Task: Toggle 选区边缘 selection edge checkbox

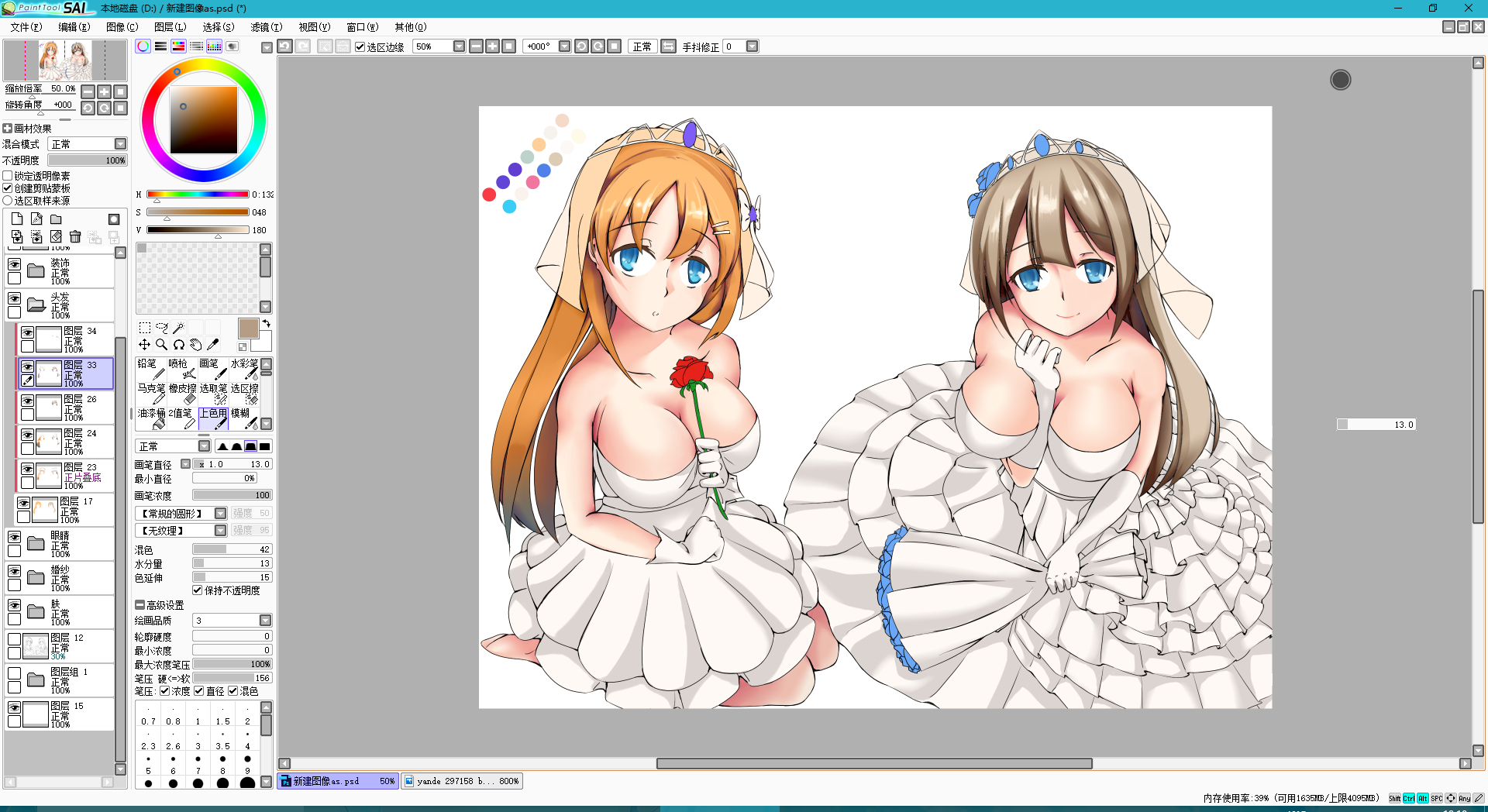Action: point(360,46)
